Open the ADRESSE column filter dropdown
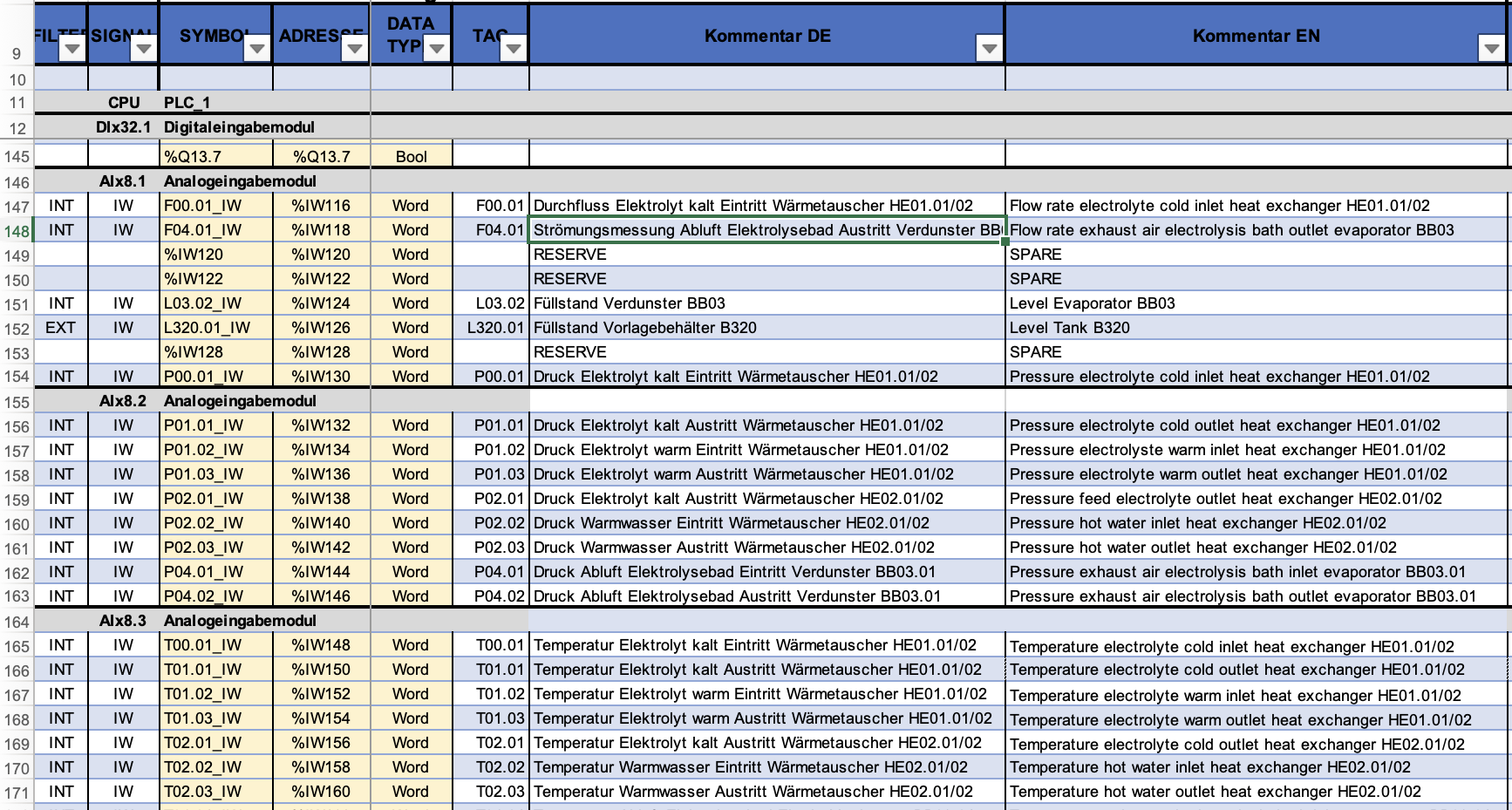 pyautogui.click(x=354, y=49)
